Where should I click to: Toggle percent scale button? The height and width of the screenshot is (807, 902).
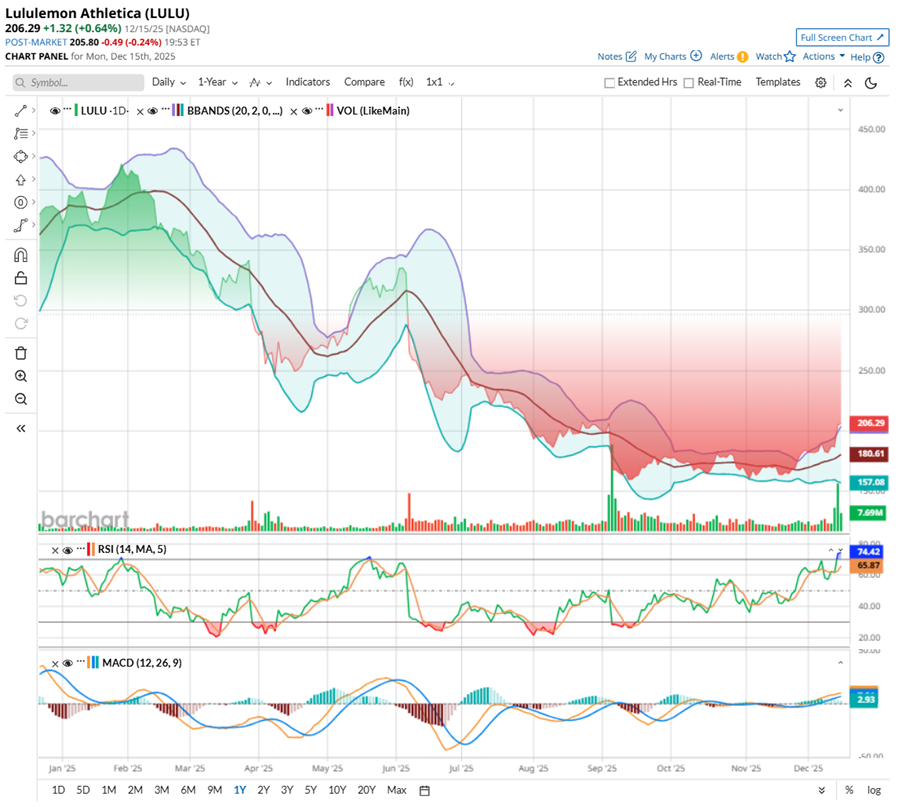pyautogui.click(x=849, y=790)
